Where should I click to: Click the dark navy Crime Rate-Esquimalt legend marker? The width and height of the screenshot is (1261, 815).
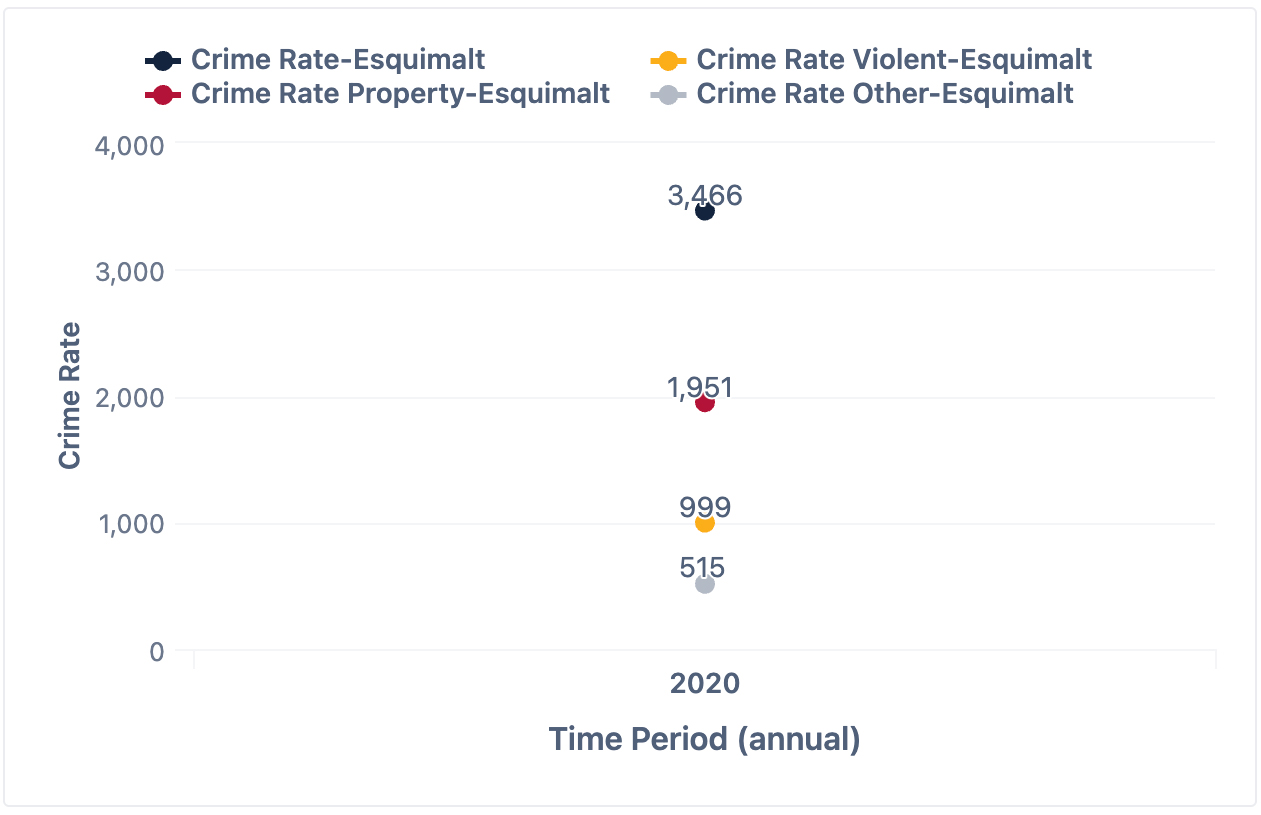coord(163,60)
